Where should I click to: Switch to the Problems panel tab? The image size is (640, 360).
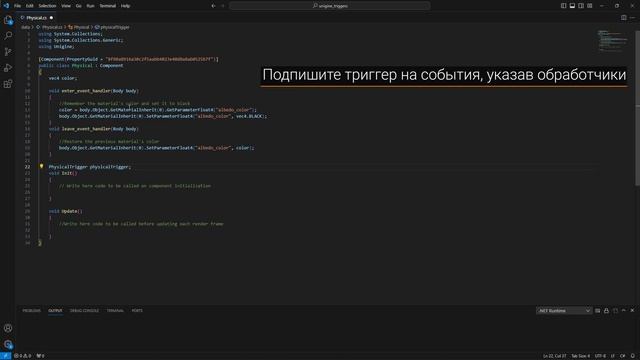tap(31, 311)
